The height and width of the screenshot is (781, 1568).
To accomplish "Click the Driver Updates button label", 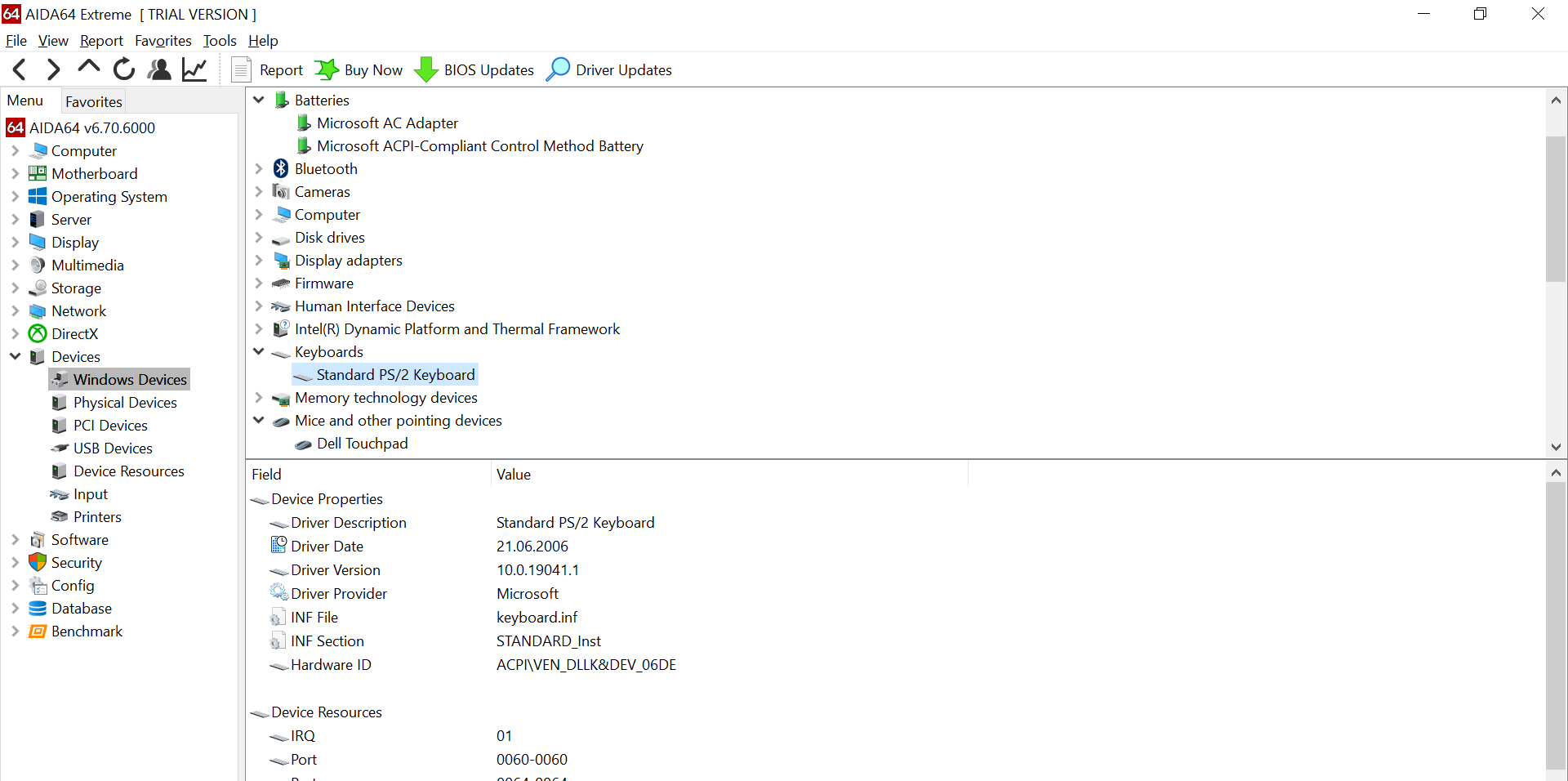I will point(624,70).
